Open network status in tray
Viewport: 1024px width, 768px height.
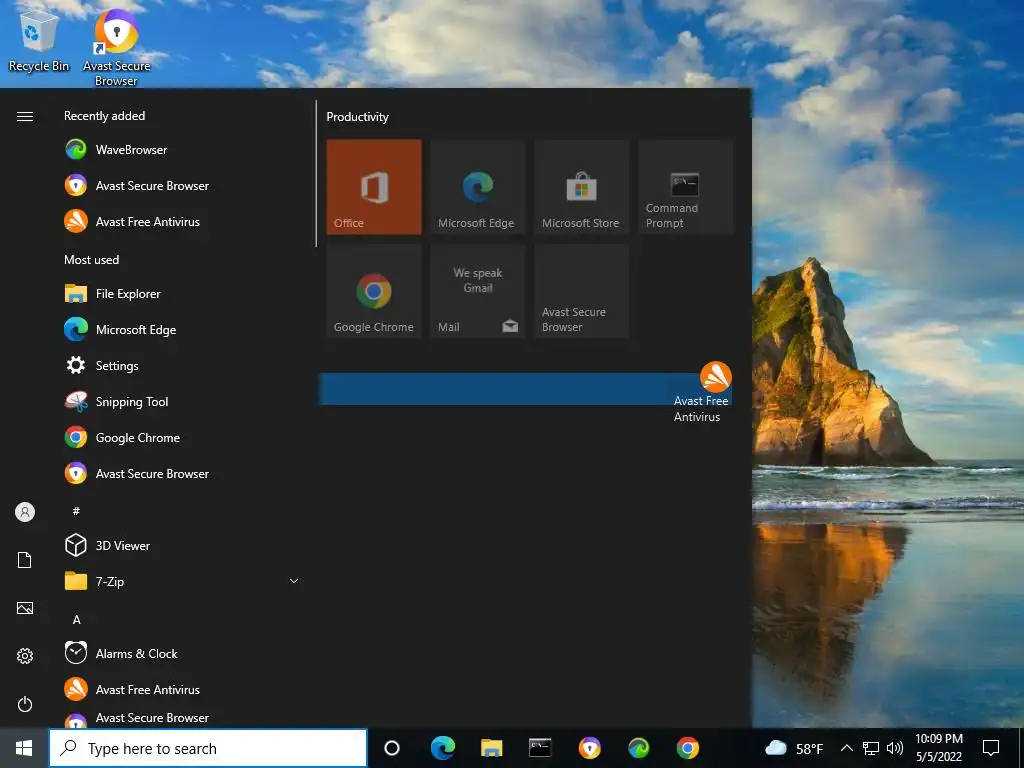tap(871, 748)
